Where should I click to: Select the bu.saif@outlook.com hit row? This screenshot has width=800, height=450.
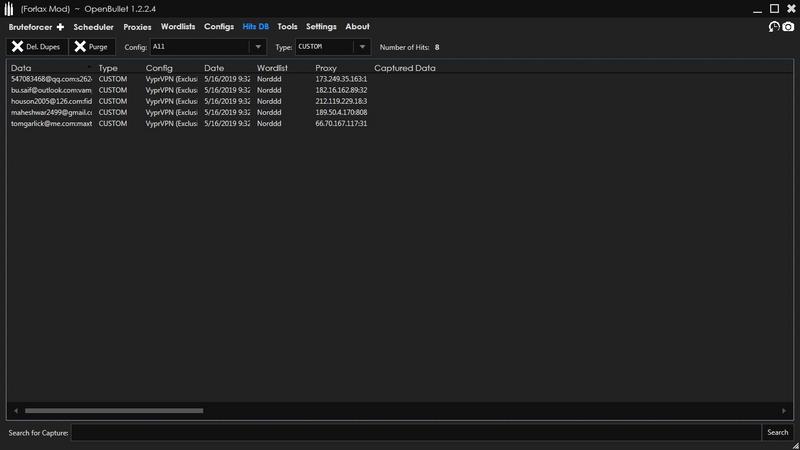click(400, 90)
